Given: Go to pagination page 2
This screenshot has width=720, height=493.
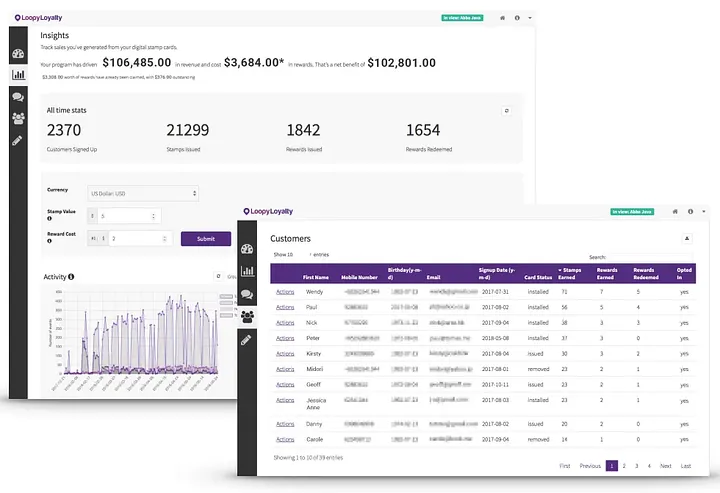Looking at the screenshot, I should click(x=624, y=466).
